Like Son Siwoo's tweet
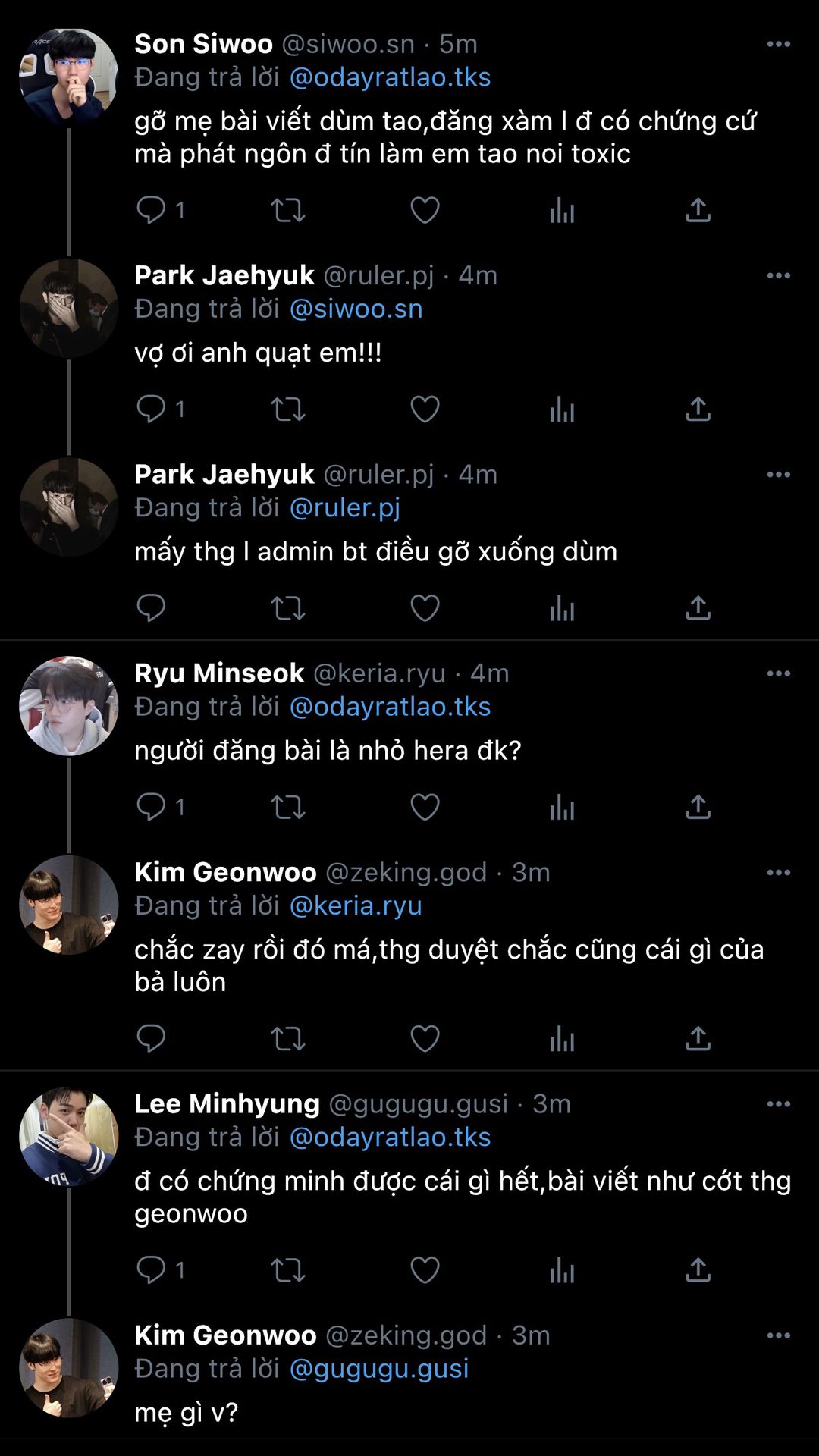The height and width of the screenshot is (1456, 819). [x=425, y=210]
